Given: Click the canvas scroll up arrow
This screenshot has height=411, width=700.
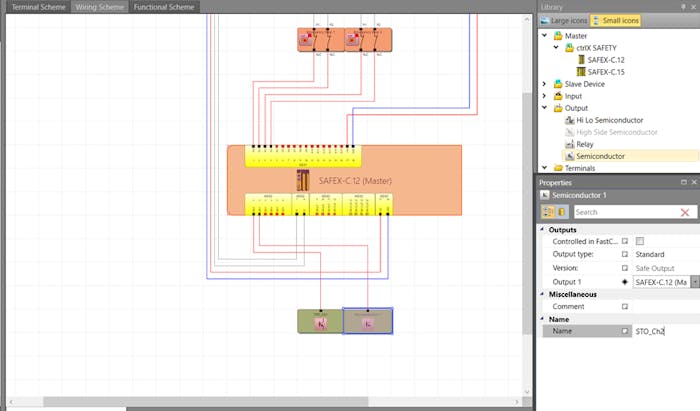Looking at the screenshot, I should (527, 19).
